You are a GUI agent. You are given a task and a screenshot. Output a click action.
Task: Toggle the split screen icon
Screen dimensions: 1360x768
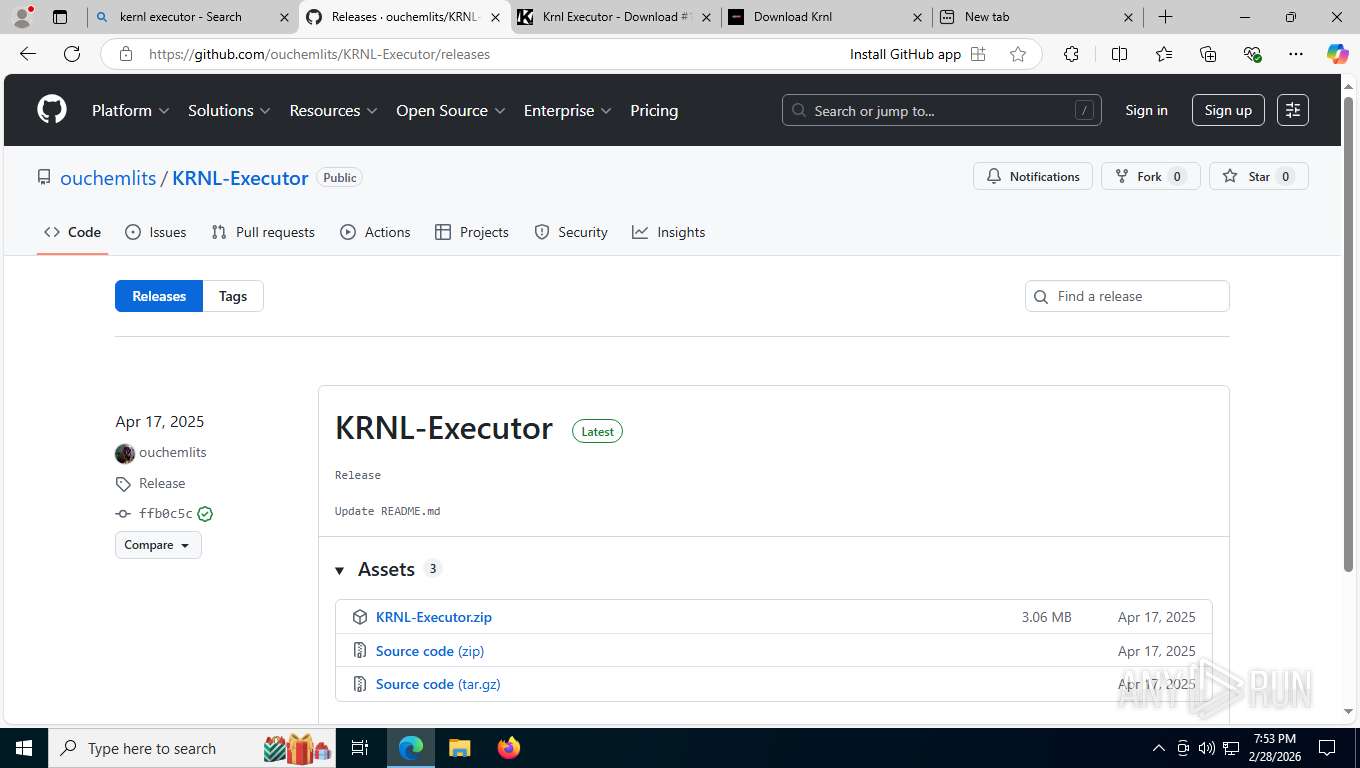tap(1119, 54)
